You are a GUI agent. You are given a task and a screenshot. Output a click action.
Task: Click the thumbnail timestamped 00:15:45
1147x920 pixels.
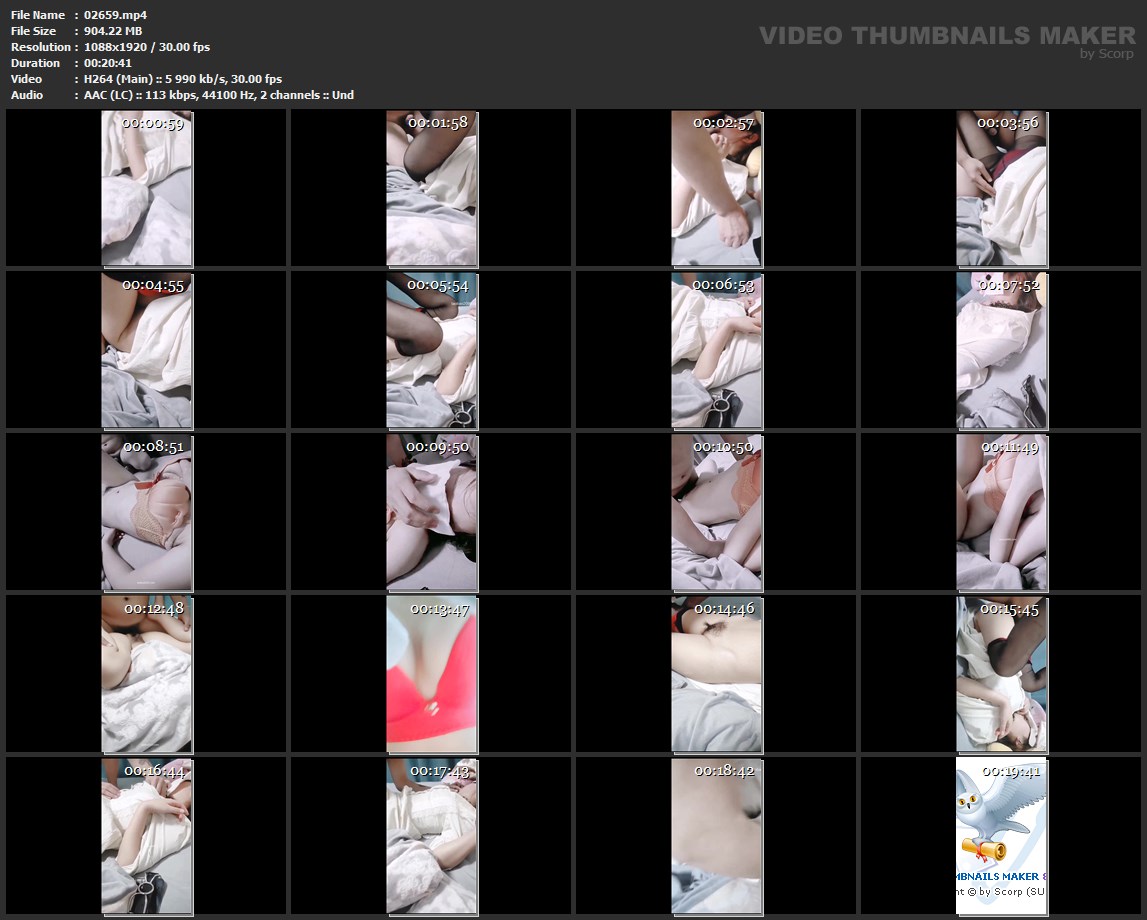1001,674
